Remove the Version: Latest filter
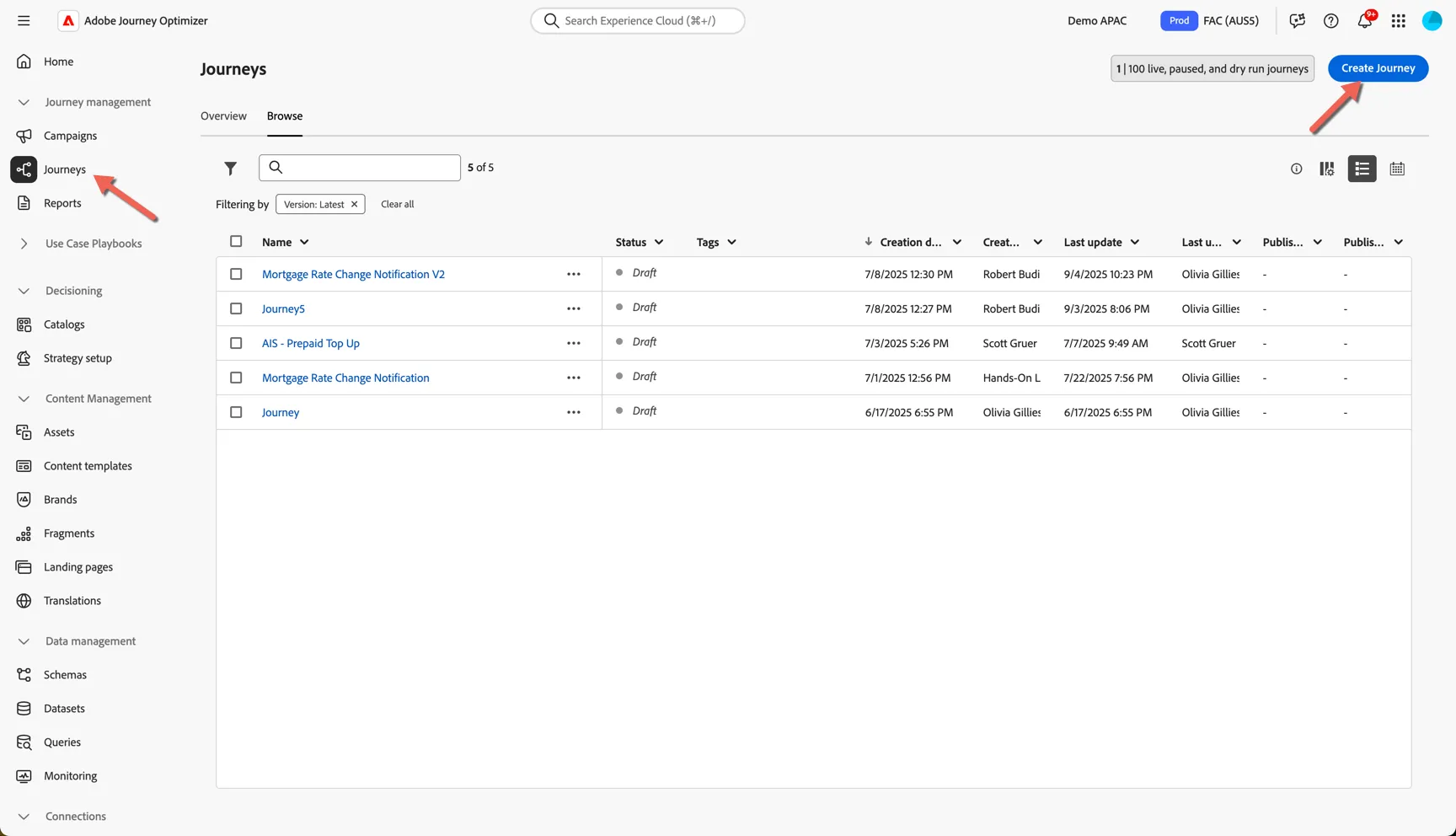Image resolution: width=1456 pixels, height=836 pixels. click(355, 205)
